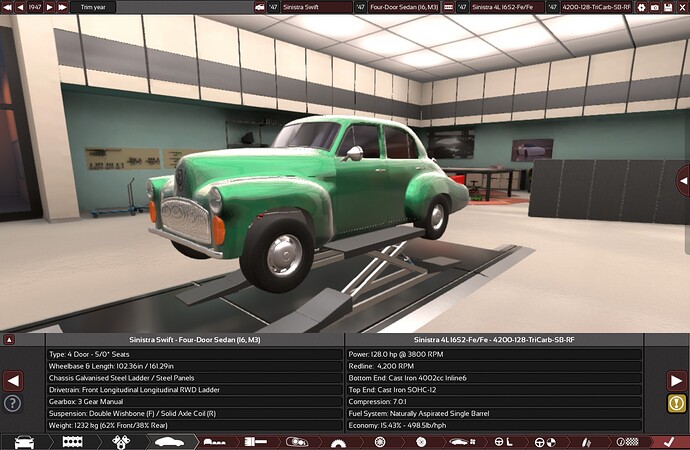Select the highlighted car body tab in bottom bar
Viewport: 690px width, 450px height.
pyautogui.click(x=168, y=441)
